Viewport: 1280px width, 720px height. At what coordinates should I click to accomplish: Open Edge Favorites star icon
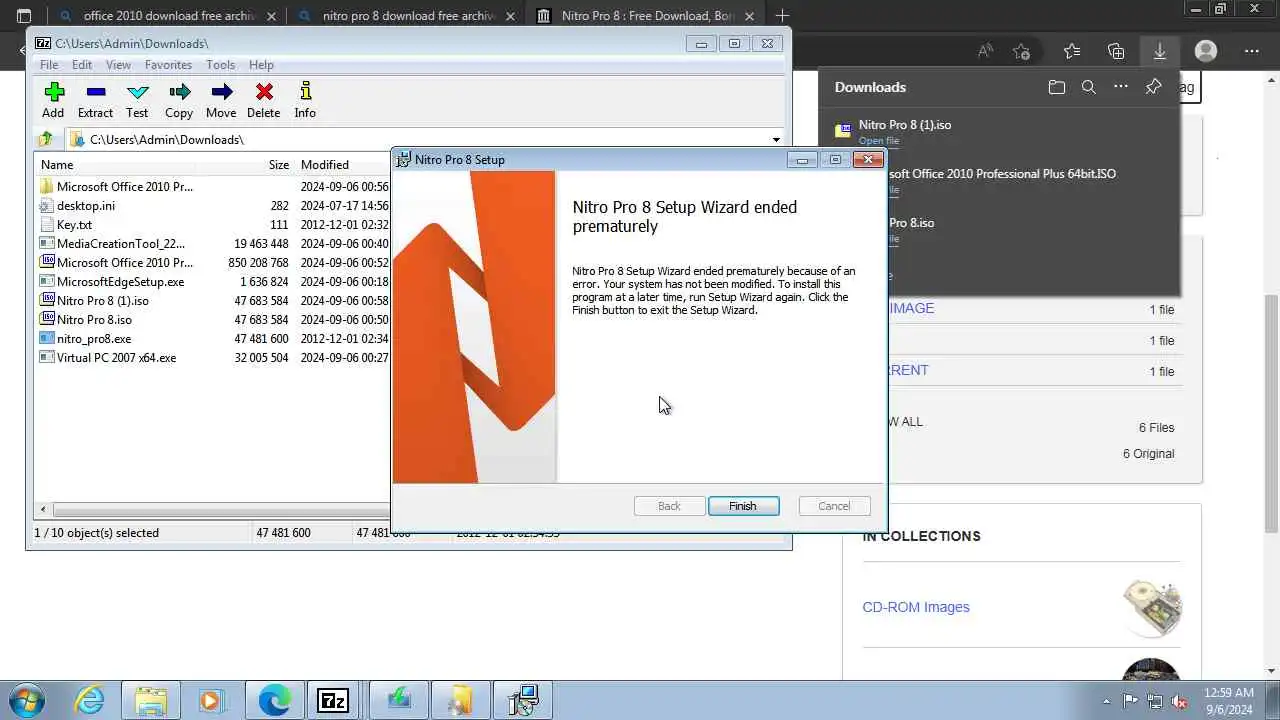pos(1072,51)
